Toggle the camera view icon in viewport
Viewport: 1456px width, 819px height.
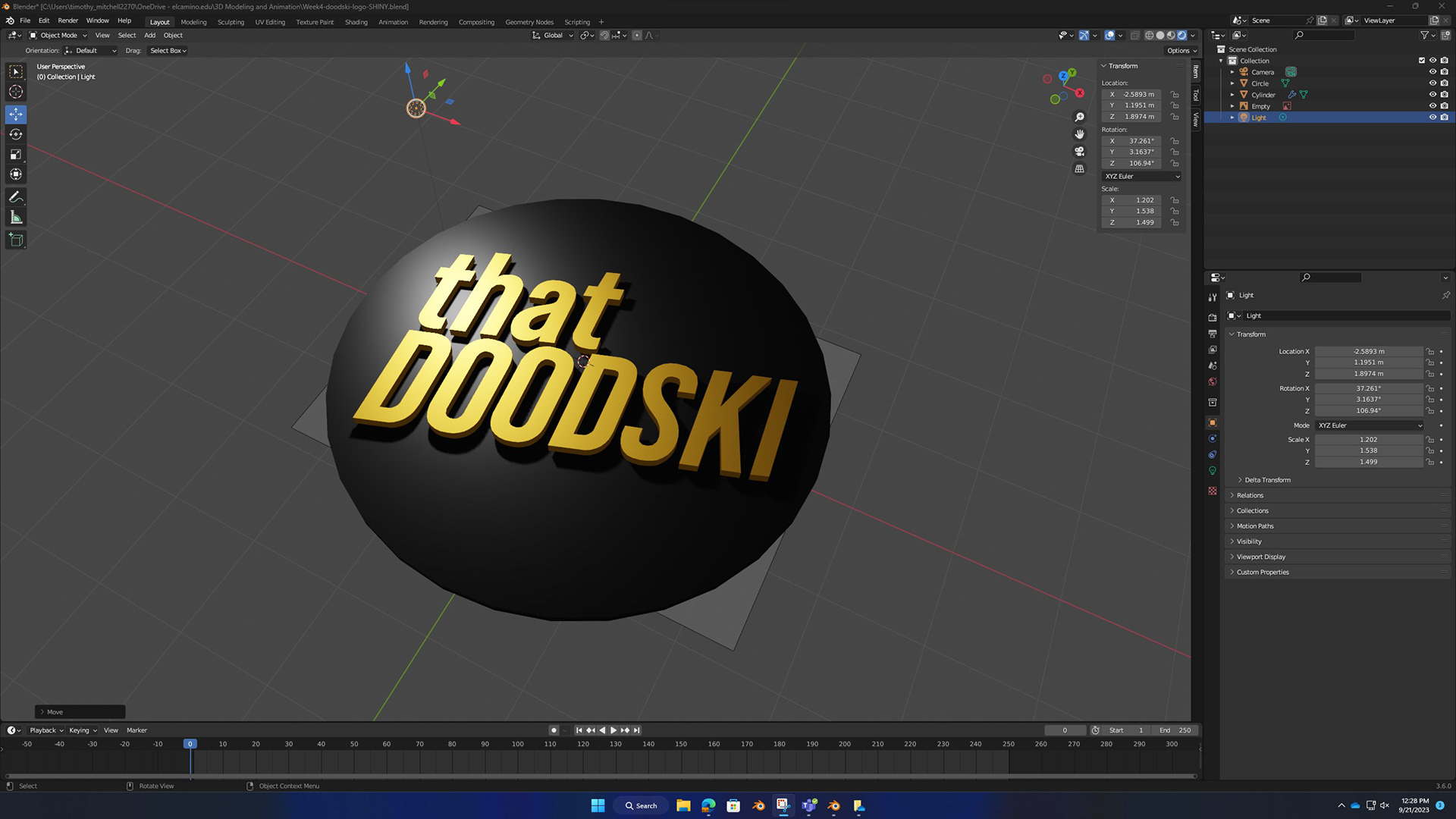click(1080, 152)
